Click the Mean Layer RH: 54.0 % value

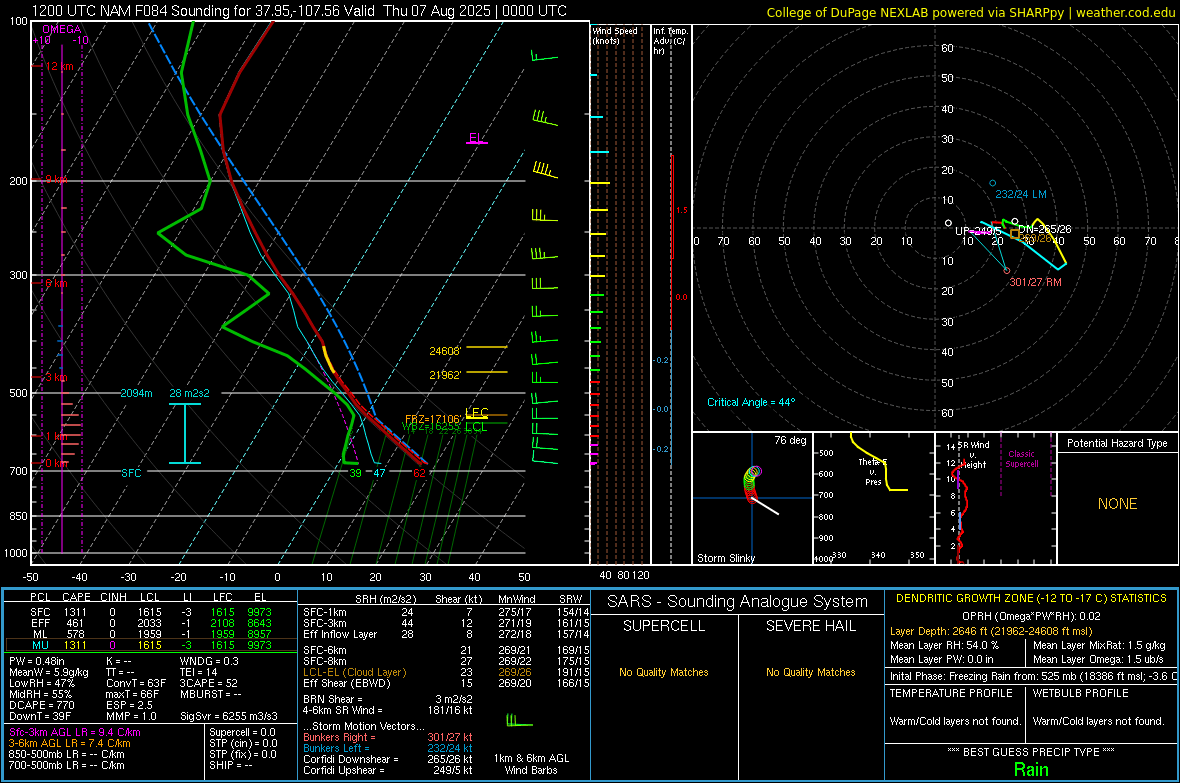(x=944, y=644)
